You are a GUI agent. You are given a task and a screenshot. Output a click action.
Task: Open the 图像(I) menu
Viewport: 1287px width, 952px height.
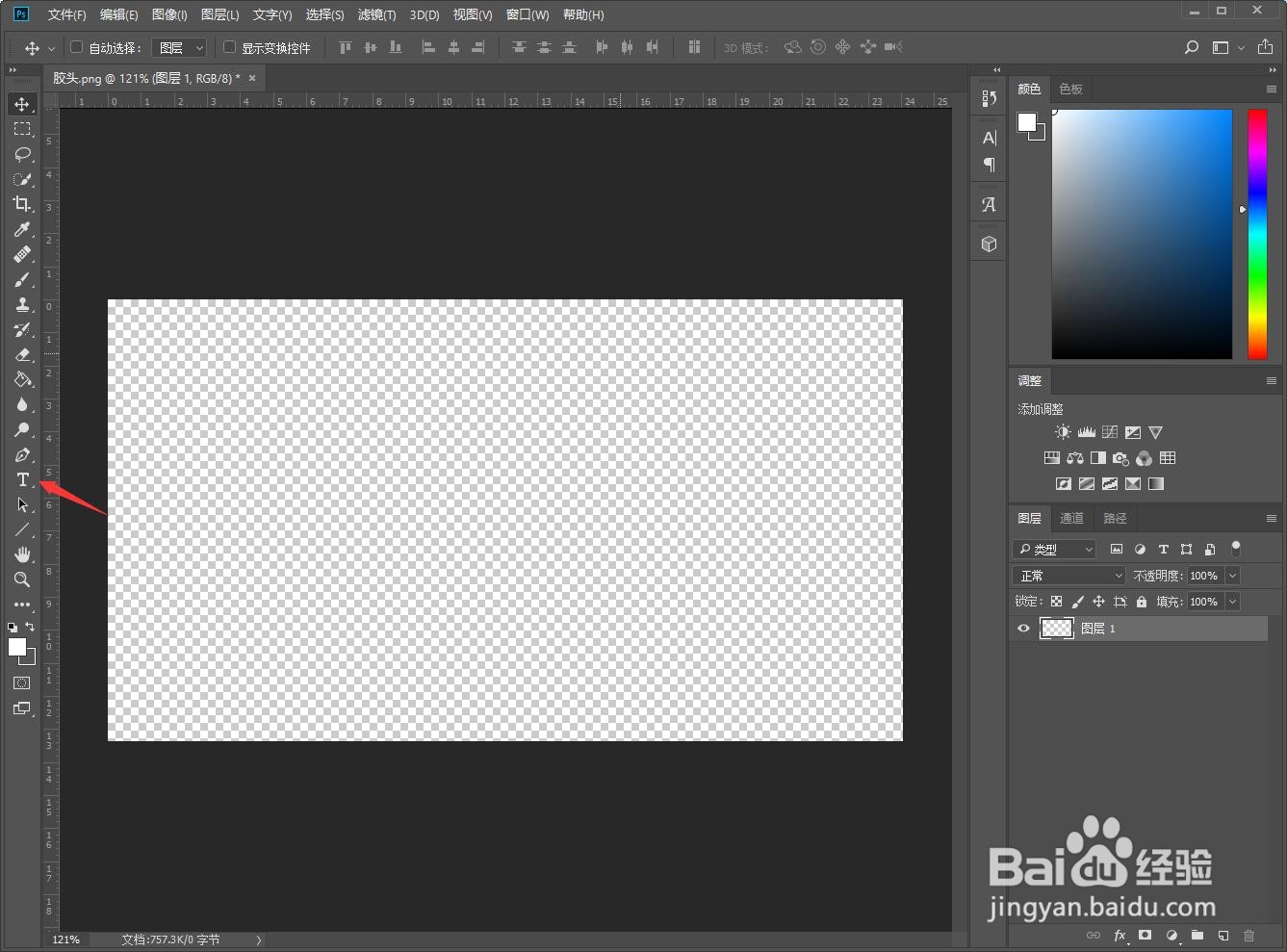[169, 14]
